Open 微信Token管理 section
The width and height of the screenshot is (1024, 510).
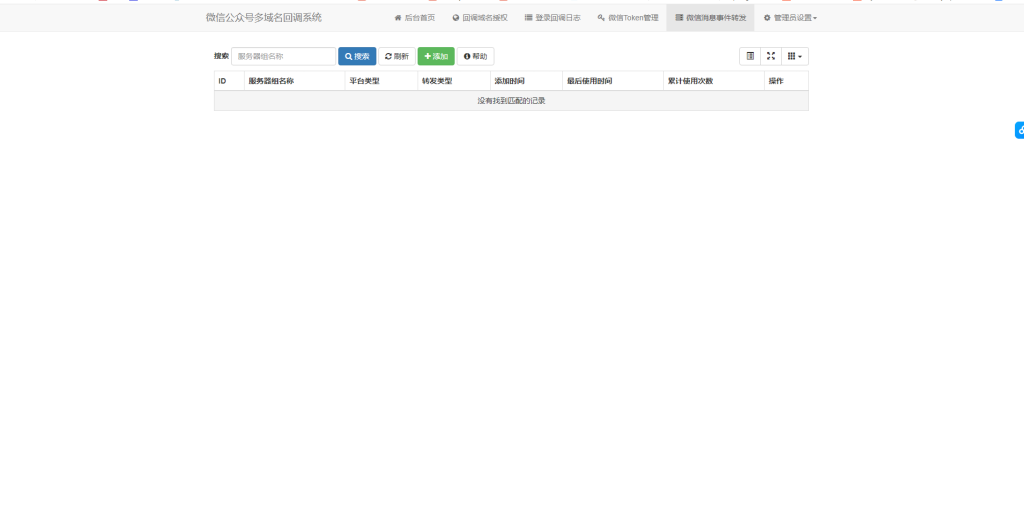click(x=628, y=18)
